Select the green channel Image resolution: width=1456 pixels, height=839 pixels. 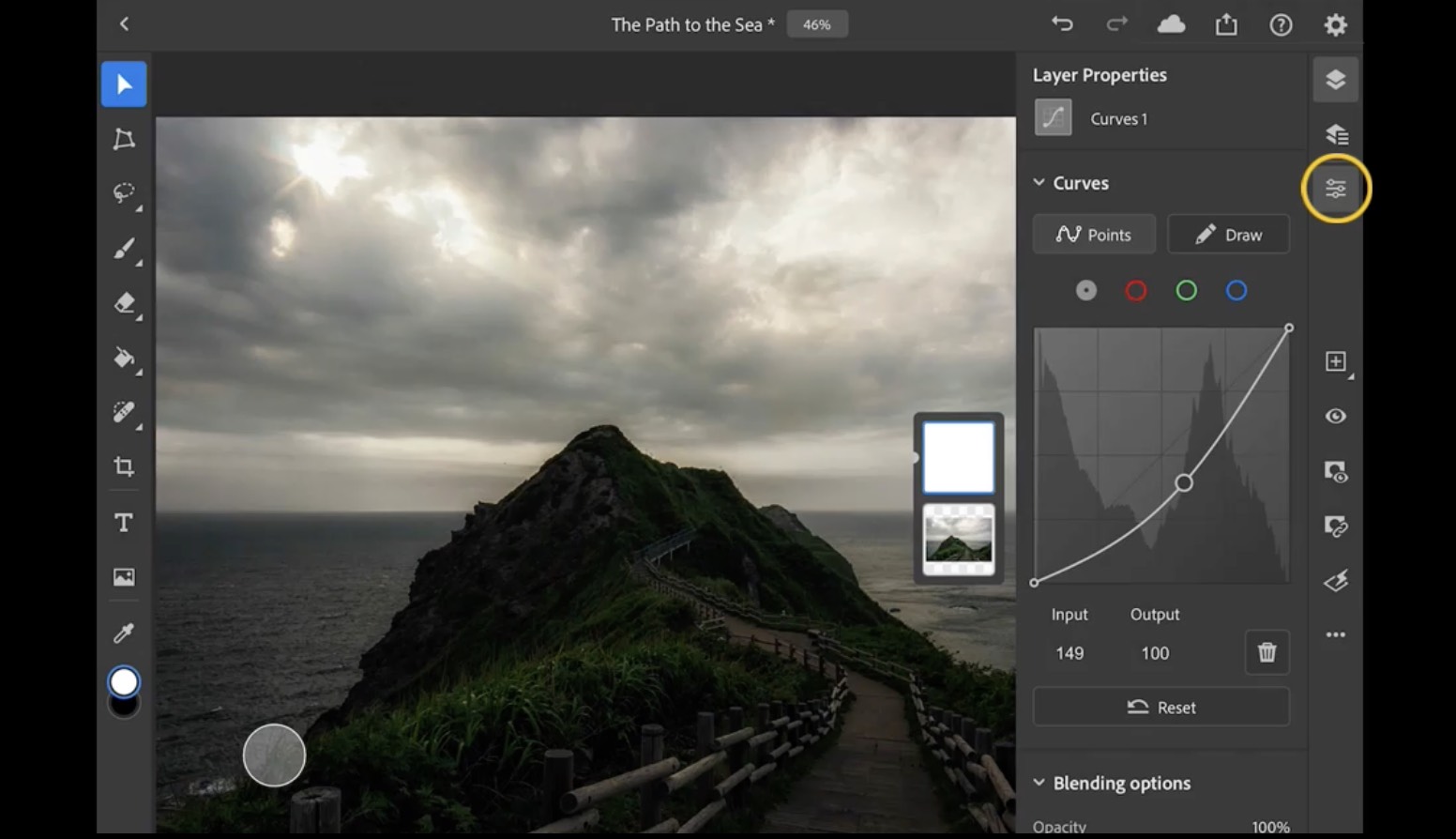point(1186,291)
